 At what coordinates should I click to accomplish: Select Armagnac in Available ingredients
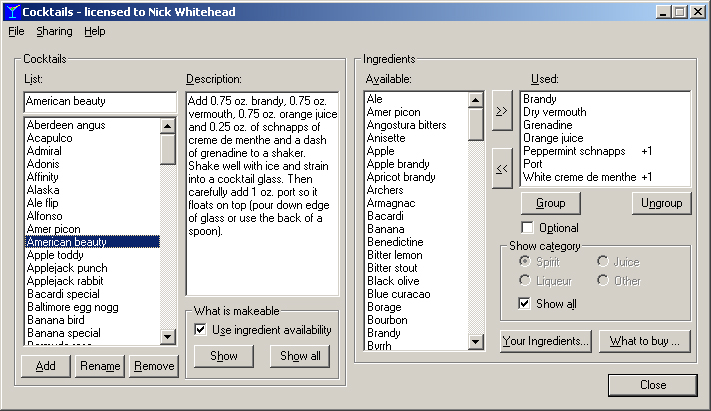(x=416, y=203)
